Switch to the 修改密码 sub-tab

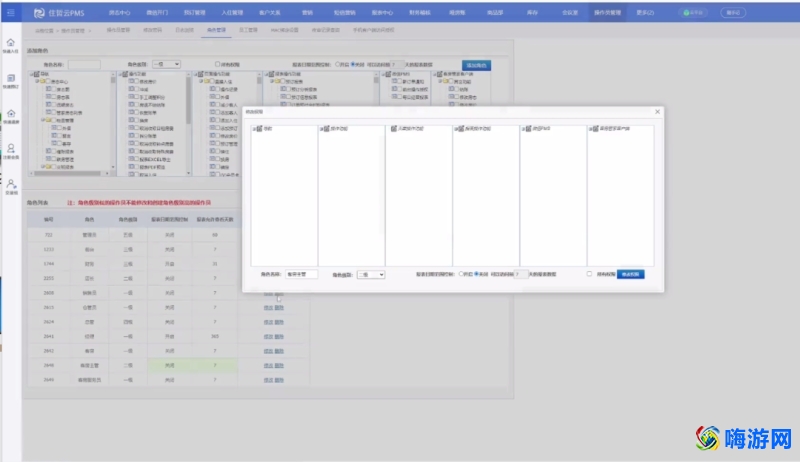[153, 30]
